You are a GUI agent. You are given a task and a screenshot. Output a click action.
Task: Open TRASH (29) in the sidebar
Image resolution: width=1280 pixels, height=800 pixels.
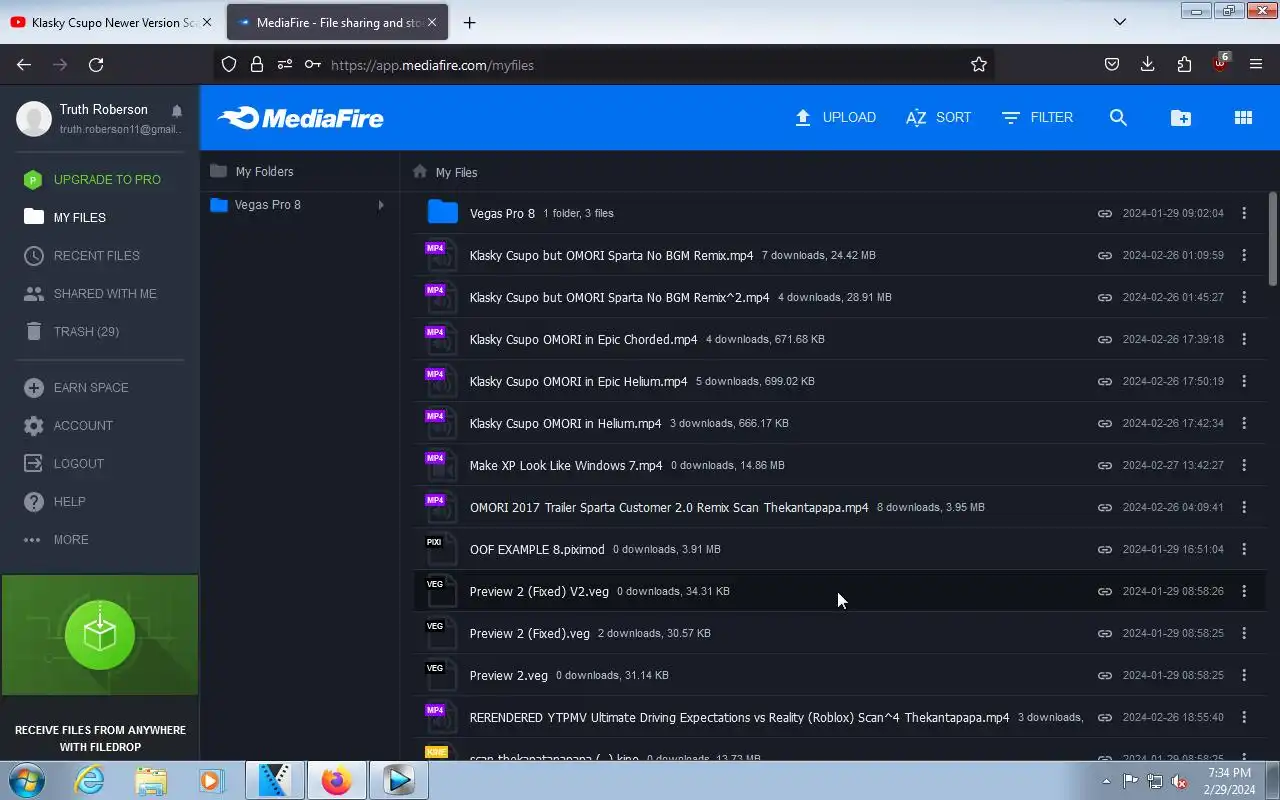point(71,331)
